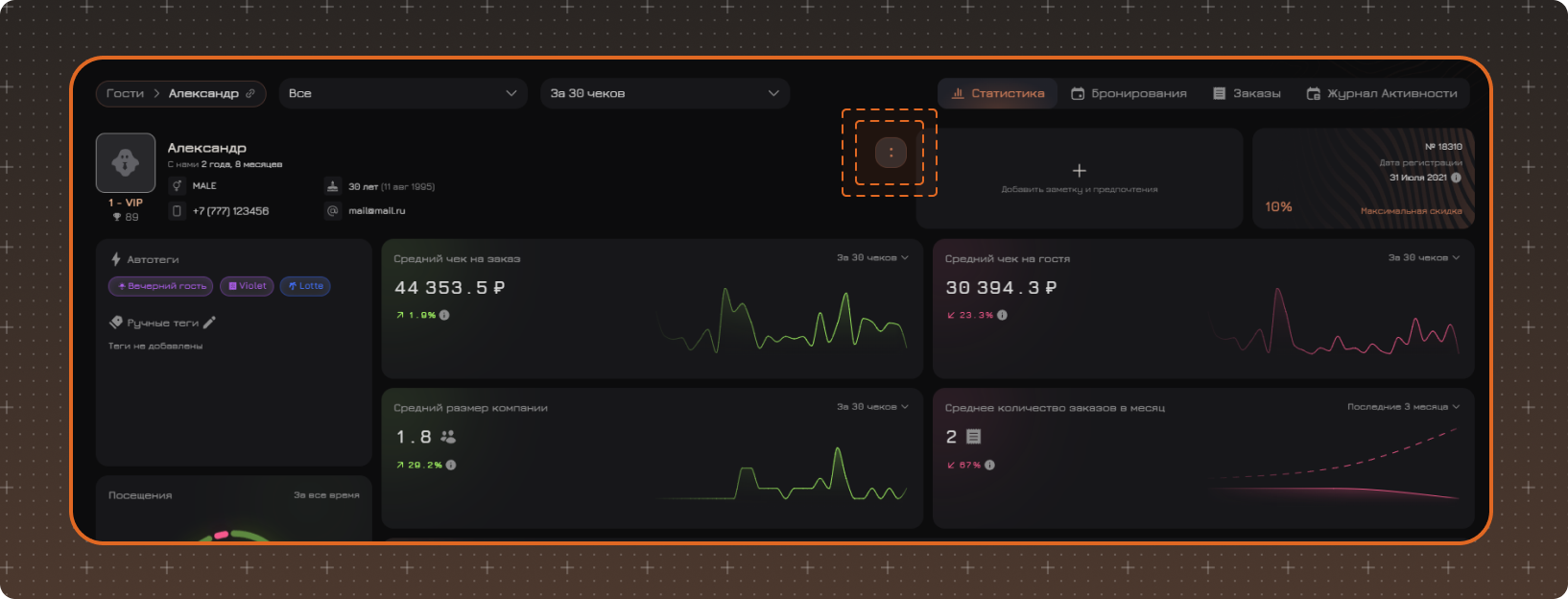
Task: Change period for Средний чек на гостя
Action: pos(1424,258)
